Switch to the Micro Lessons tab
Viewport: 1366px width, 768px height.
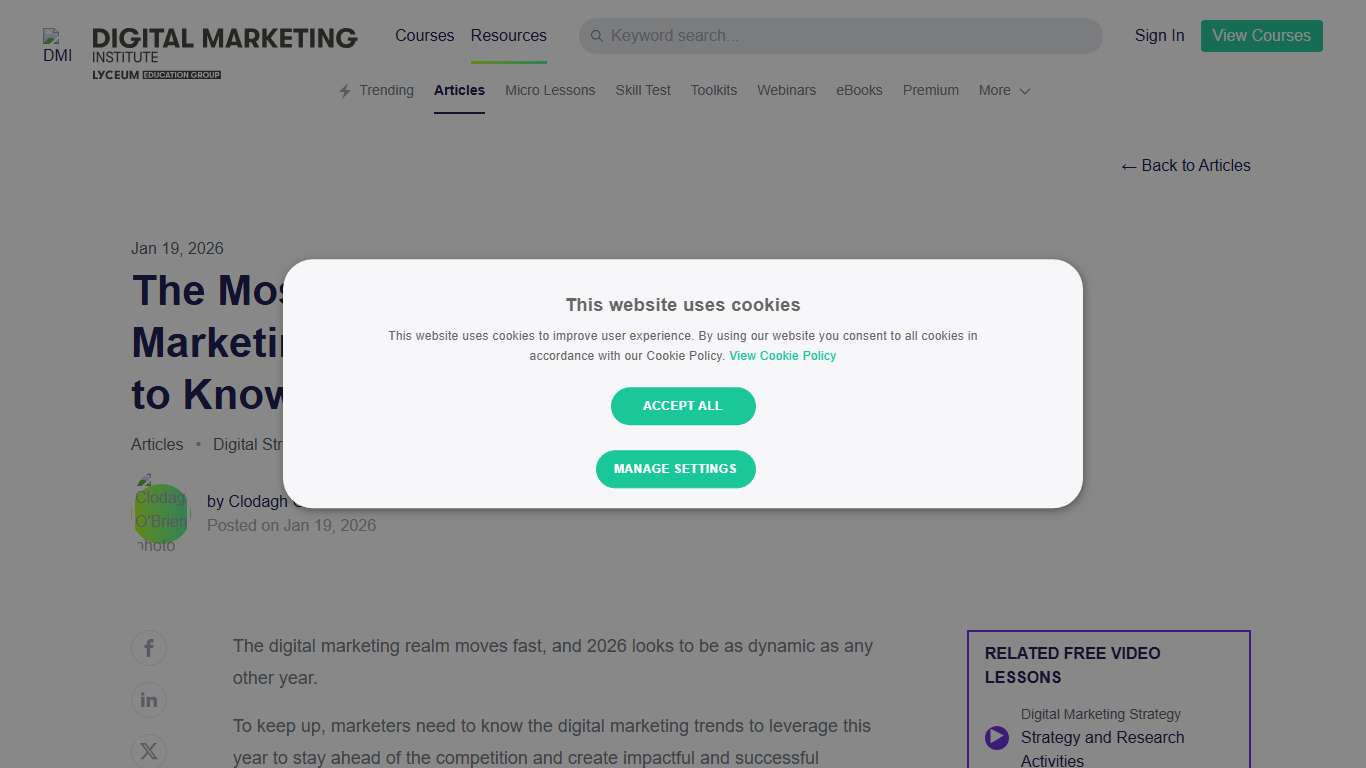550,90
